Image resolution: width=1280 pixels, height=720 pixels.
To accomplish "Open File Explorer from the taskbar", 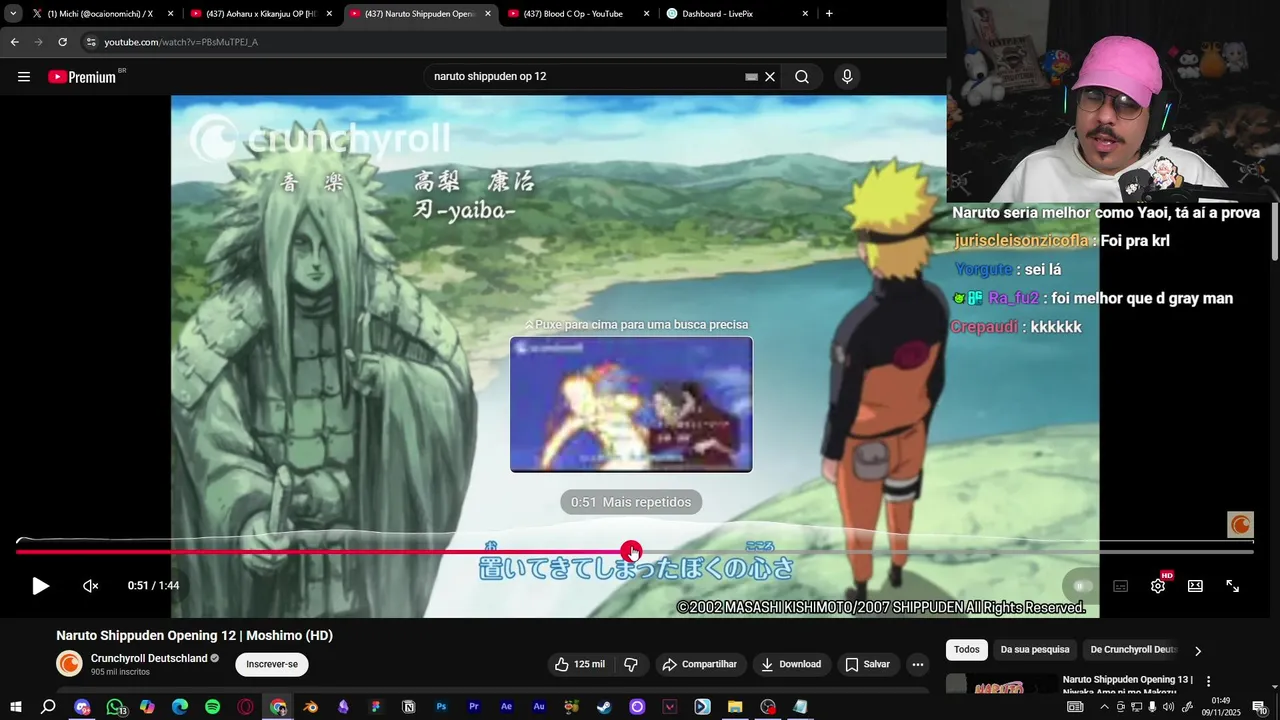I will tap(735, 707).
